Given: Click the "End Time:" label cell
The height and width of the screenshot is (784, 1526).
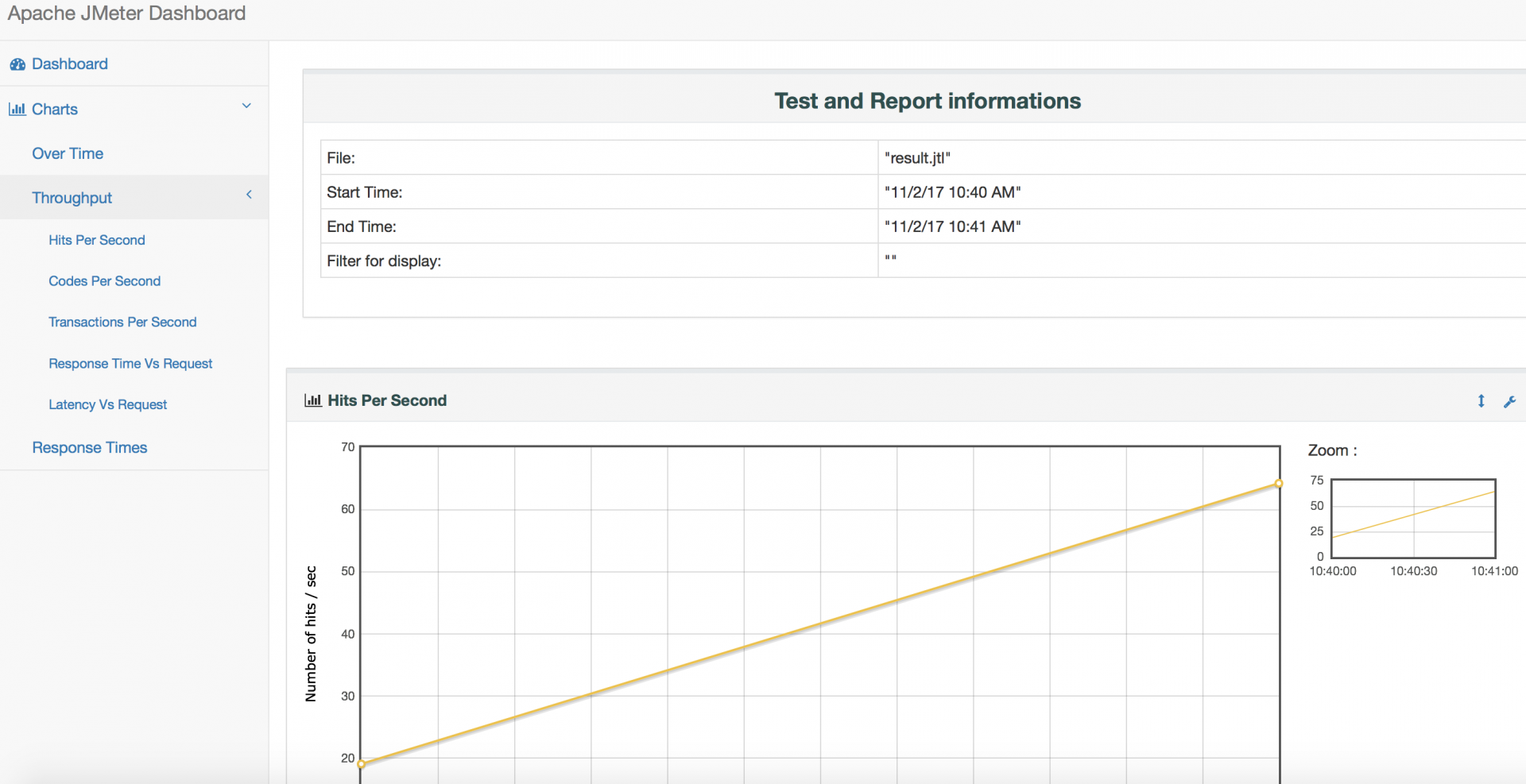Looking at the screenshot, I should (x=599, y=226).
